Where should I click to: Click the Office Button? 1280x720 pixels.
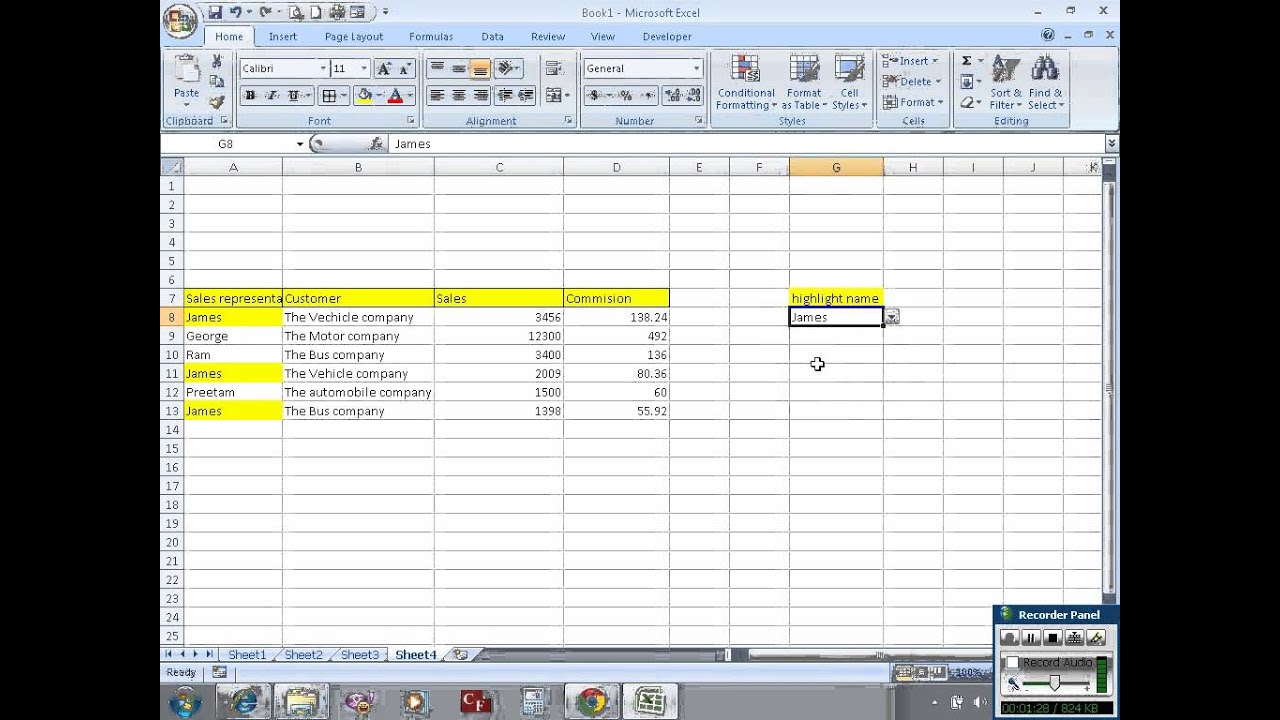click(180, 20)
